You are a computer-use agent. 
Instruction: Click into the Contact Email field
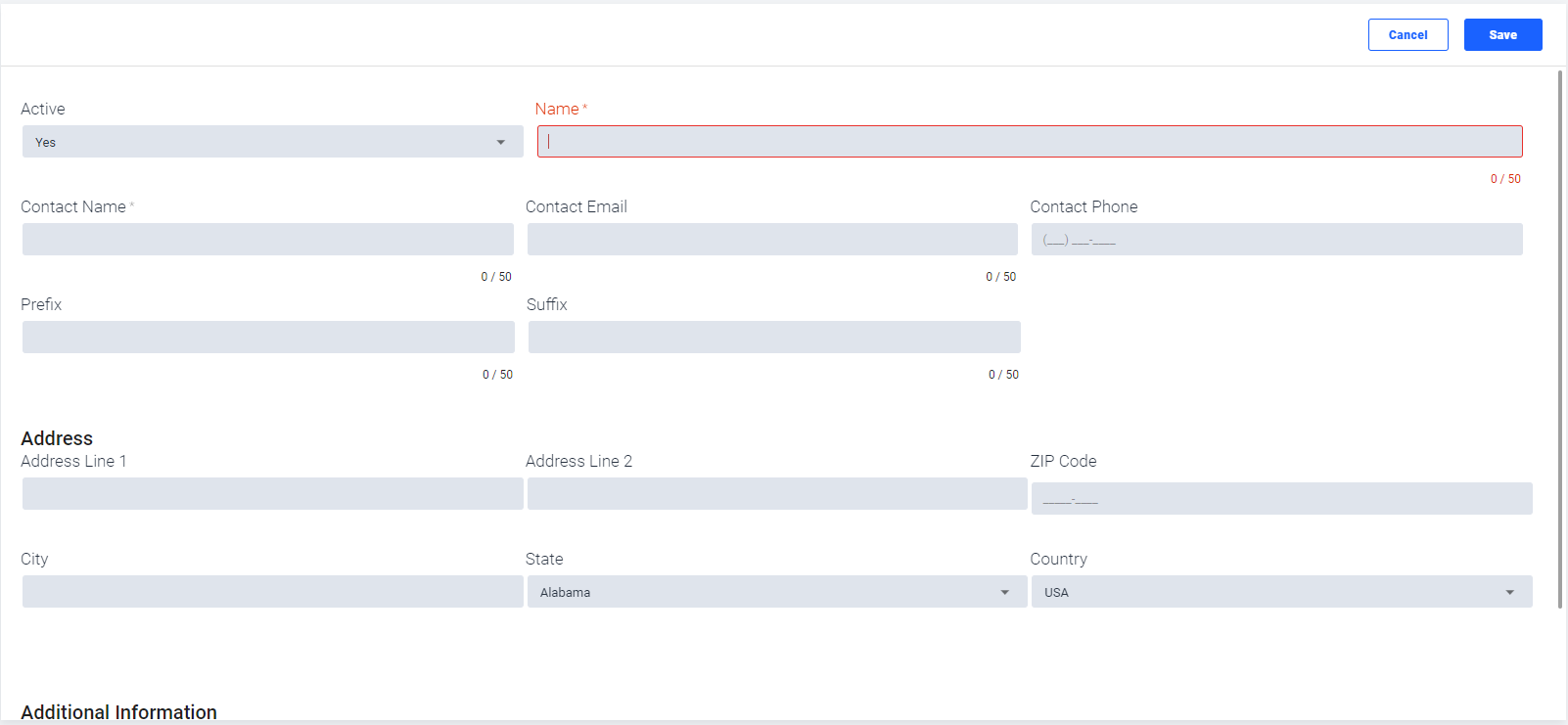[x=772, y=240]
